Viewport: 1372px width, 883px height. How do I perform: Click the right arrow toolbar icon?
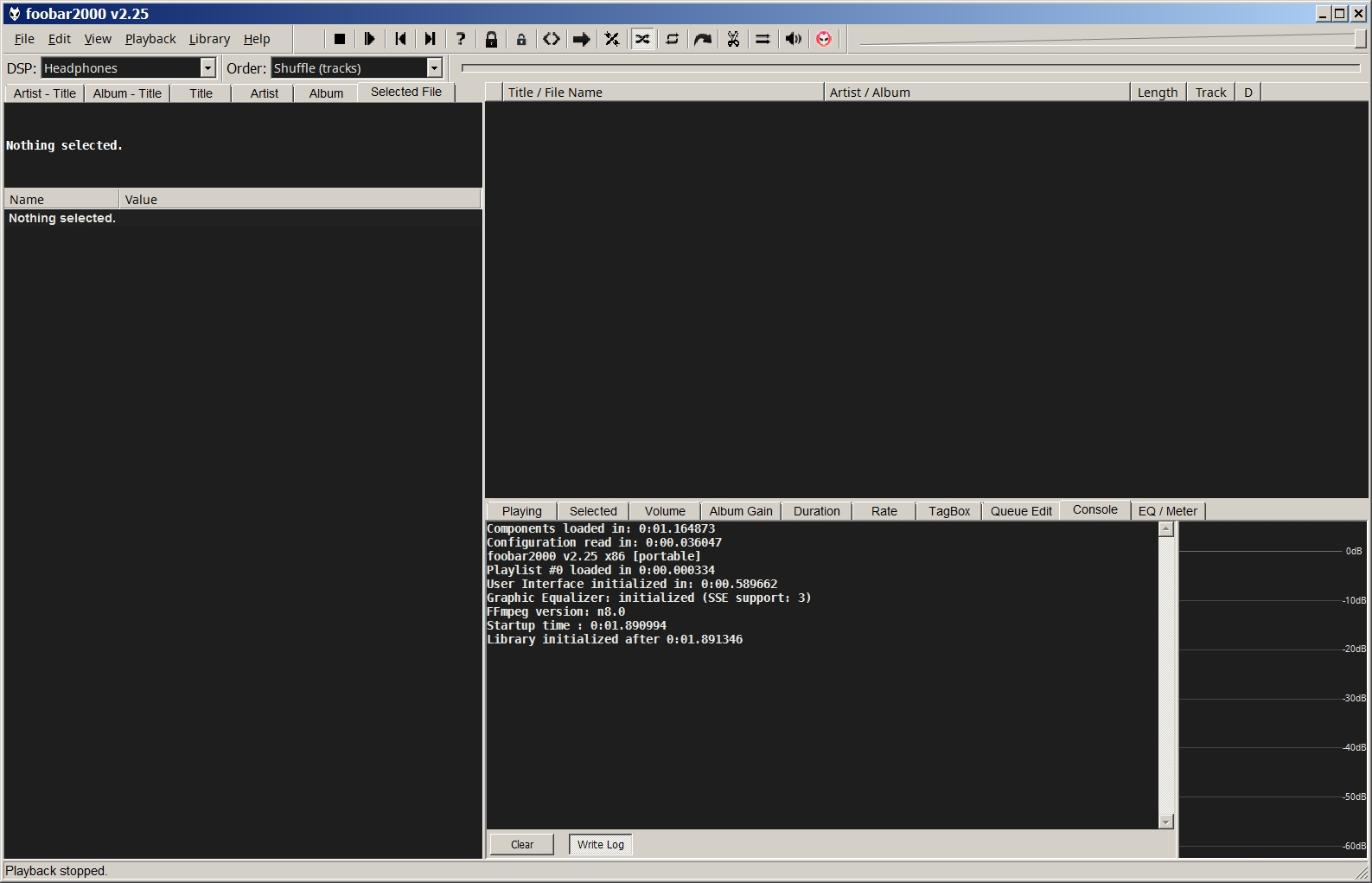(582, 39)
